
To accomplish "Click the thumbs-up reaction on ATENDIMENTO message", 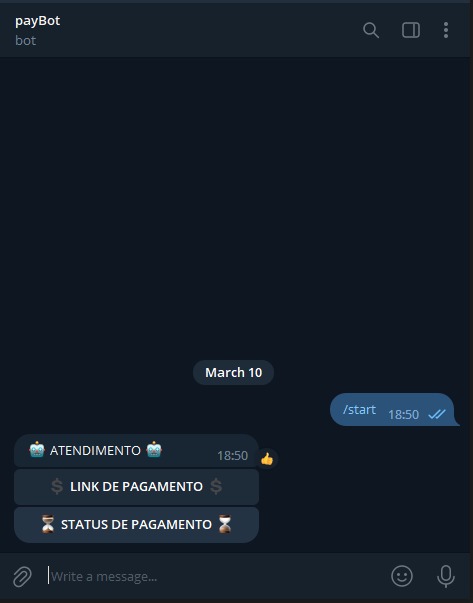I will coord(267,458).
